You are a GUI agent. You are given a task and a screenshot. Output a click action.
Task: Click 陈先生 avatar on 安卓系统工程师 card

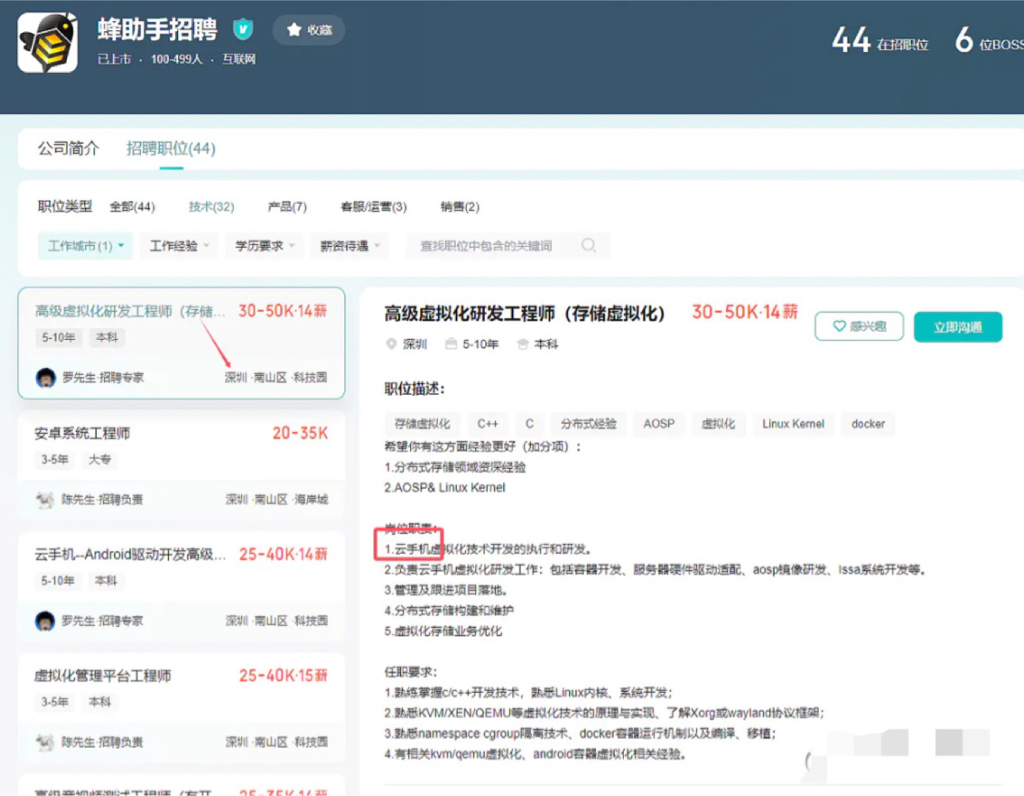[45, 500]
